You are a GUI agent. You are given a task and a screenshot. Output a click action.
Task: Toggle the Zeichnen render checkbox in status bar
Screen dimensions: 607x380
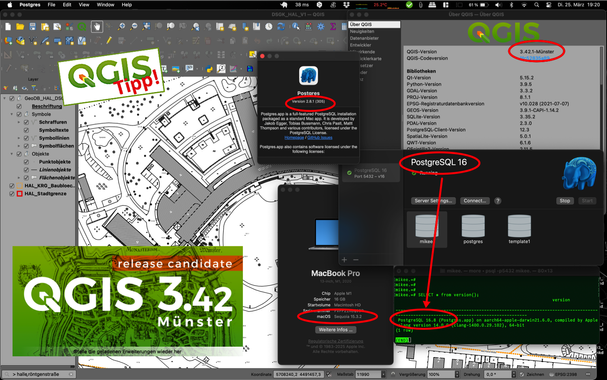coord(522,374)
